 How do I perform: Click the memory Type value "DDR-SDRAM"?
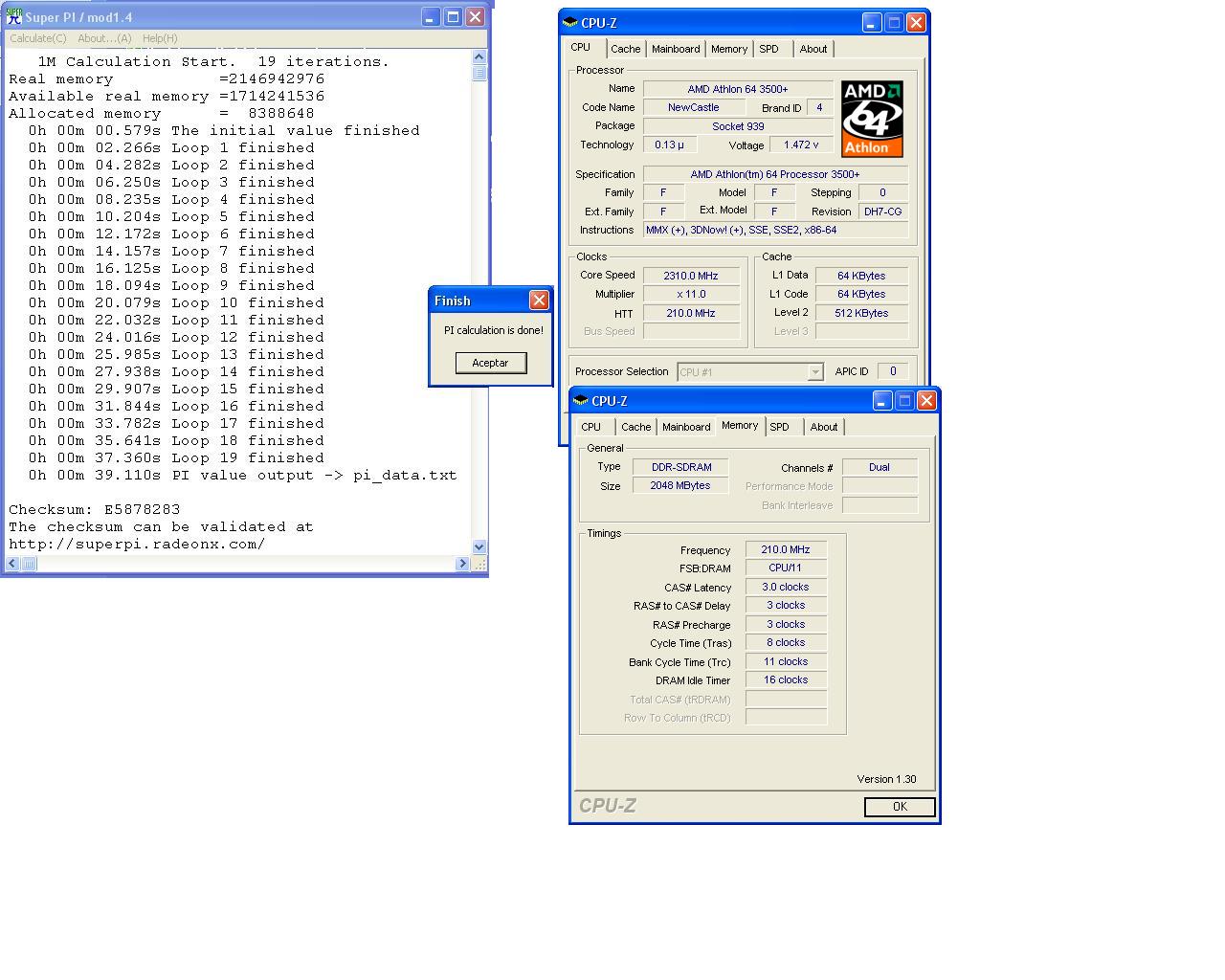(x=680, y=467)
